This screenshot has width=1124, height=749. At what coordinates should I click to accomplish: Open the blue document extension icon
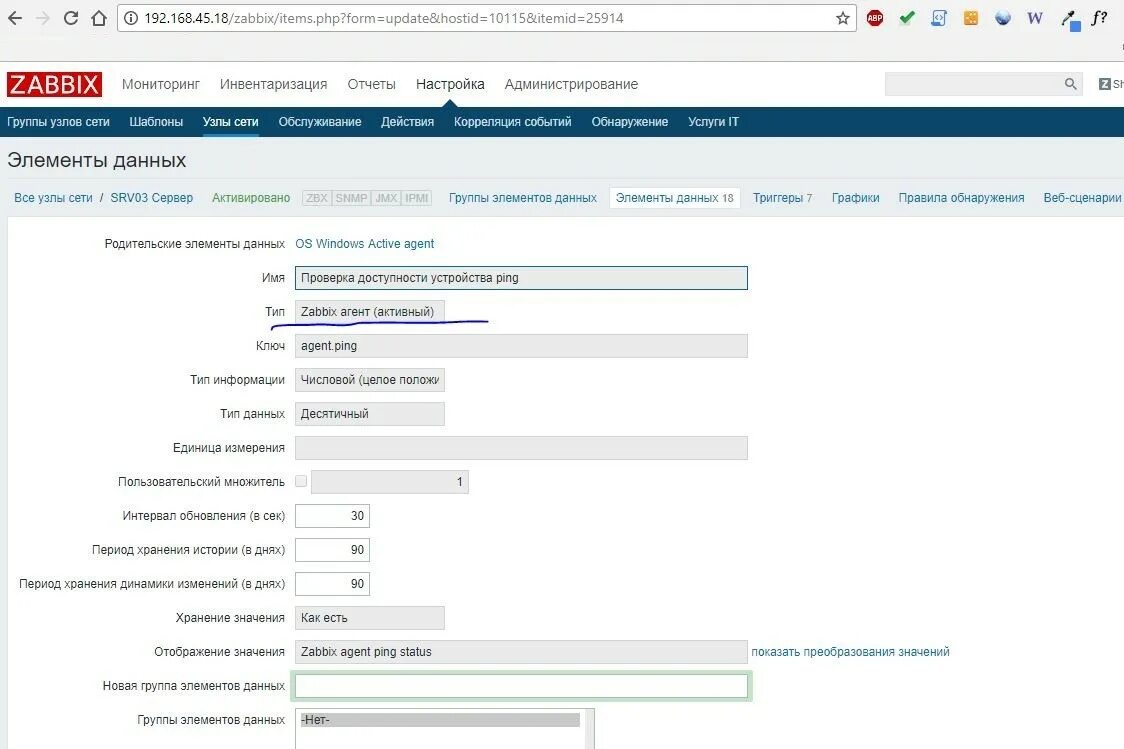click(x=939, y=18)
